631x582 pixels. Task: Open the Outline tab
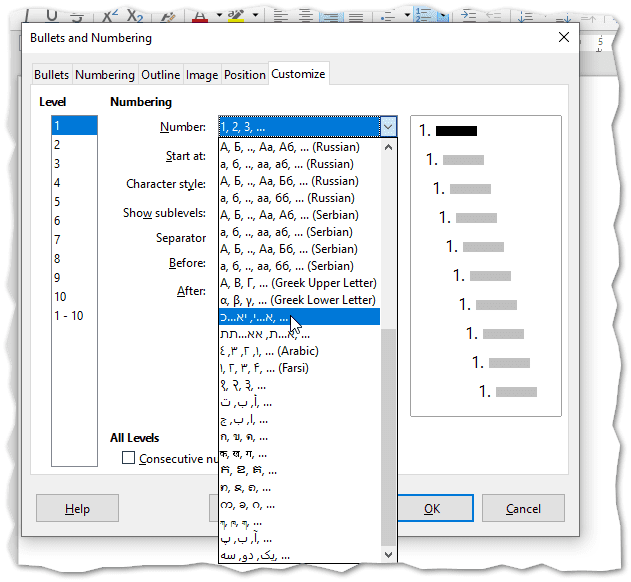pyautogui.click(x=161, y=75)
